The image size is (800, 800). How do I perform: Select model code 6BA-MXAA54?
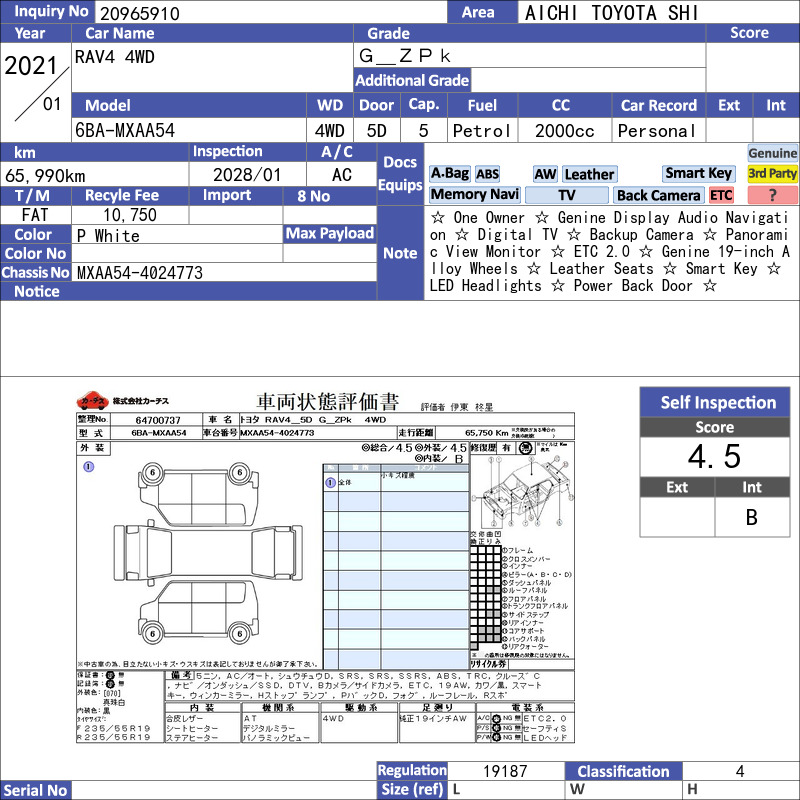click(125, 131)
